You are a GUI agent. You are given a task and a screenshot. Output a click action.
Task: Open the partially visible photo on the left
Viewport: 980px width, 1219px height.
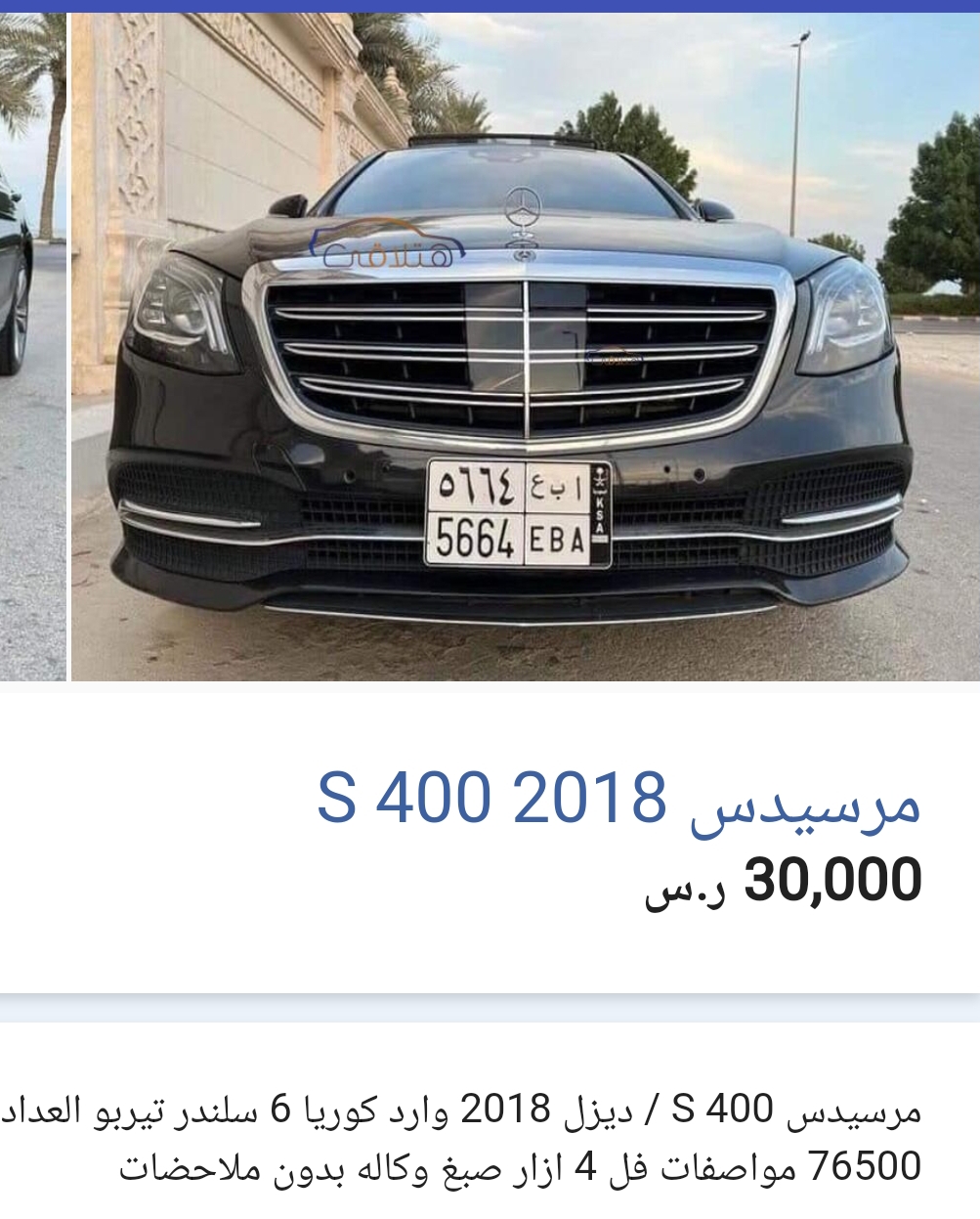pyautogui.click(x=32, y=347)
